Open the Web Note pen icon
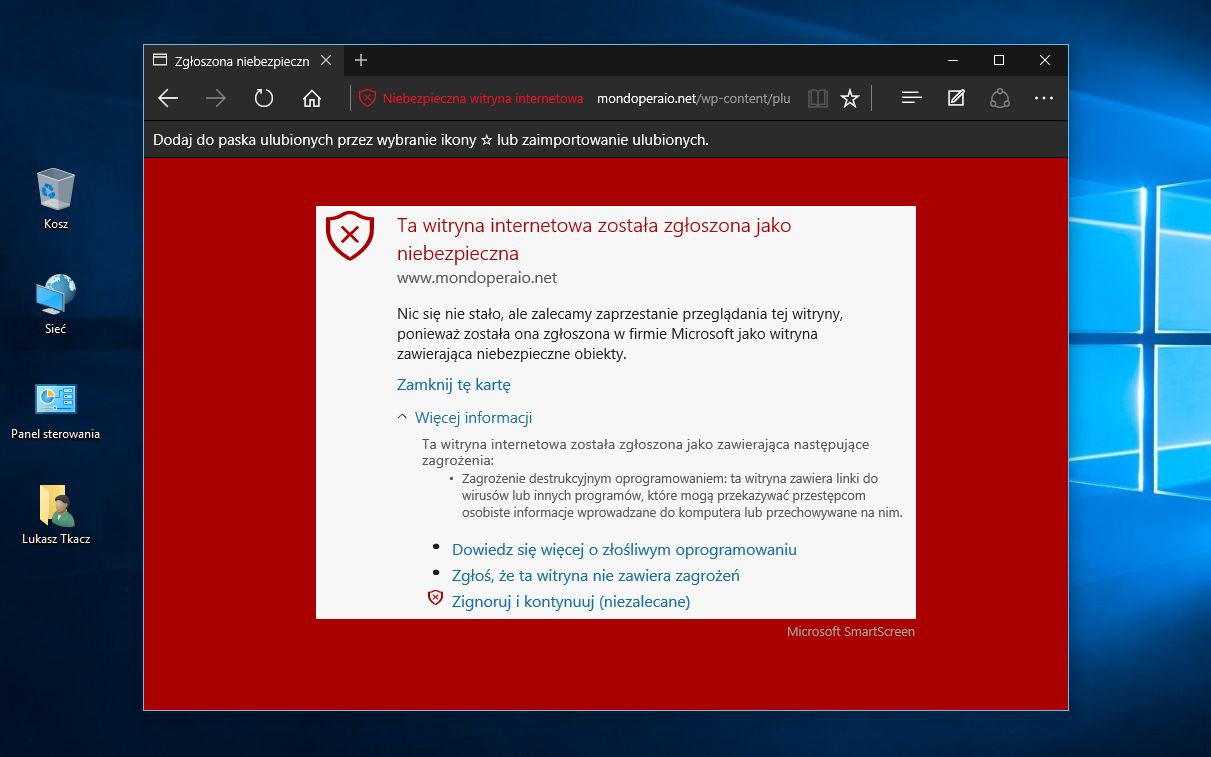 pyautogui.click(x=956, y=98)
